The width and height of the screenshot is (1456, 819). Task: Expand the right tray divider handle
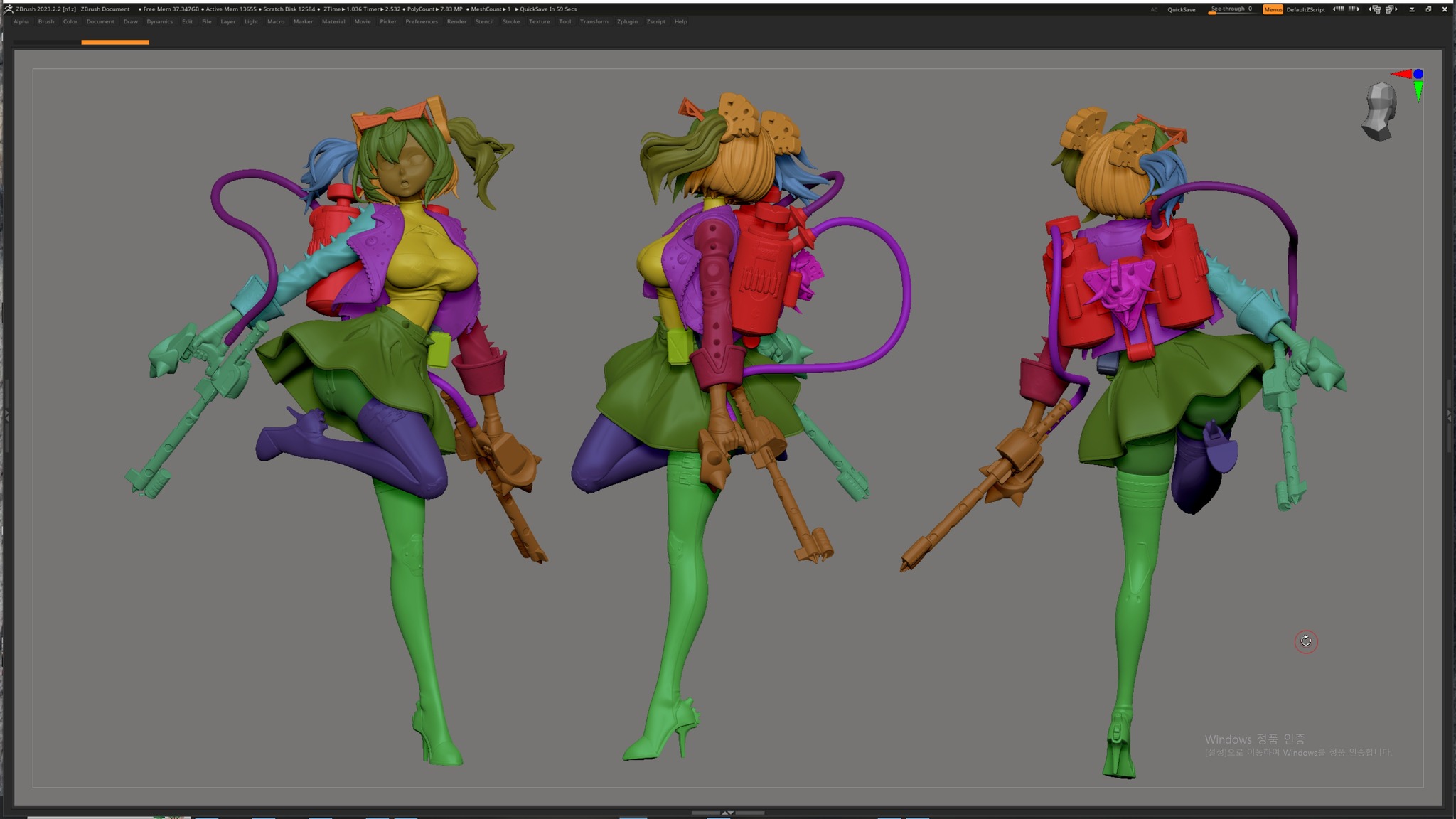[1449, 416]
